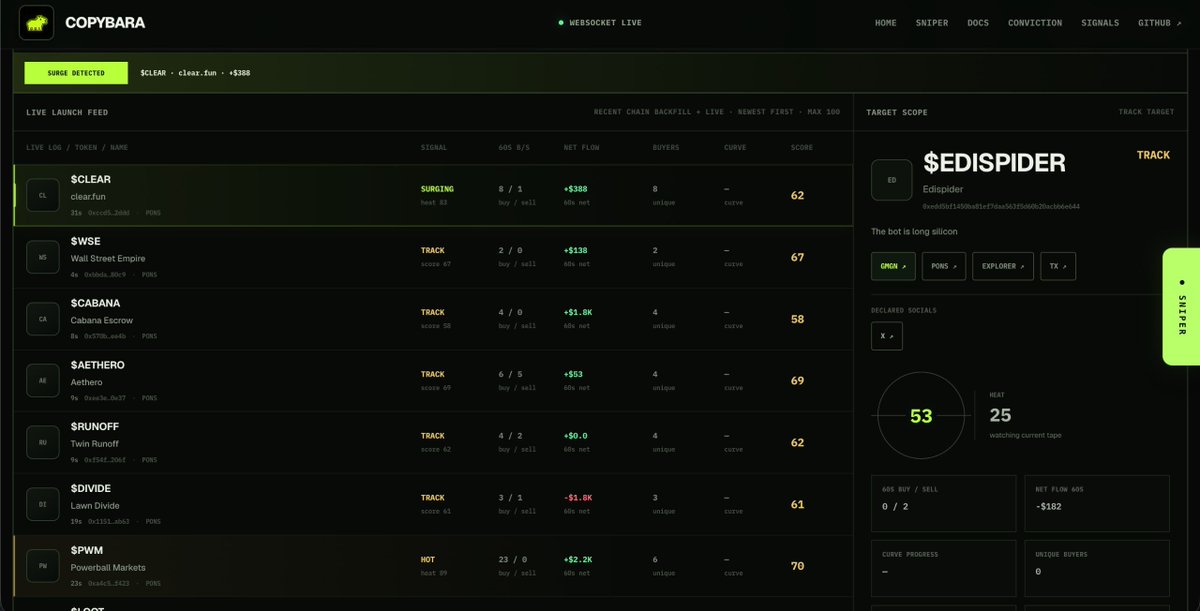Click the UNIQUE BUYERS stat card
1200x611 pixels.
(x=1097, y=568)
